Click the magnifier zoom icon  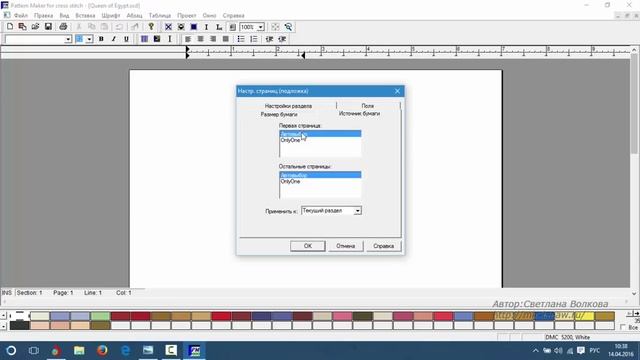[x=288, y=27]
